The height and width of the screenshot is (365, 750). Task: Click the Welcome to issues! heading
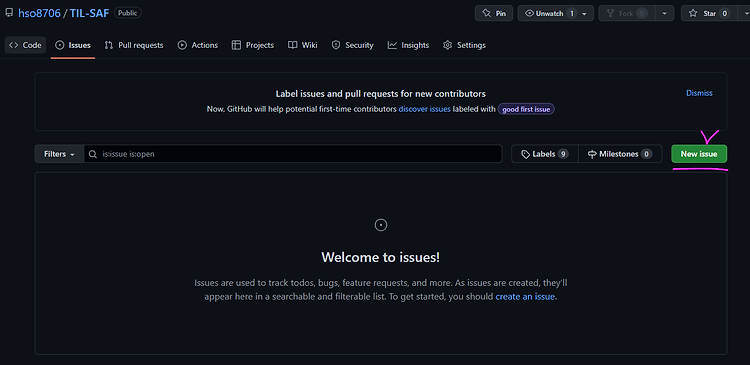[381, 257]
